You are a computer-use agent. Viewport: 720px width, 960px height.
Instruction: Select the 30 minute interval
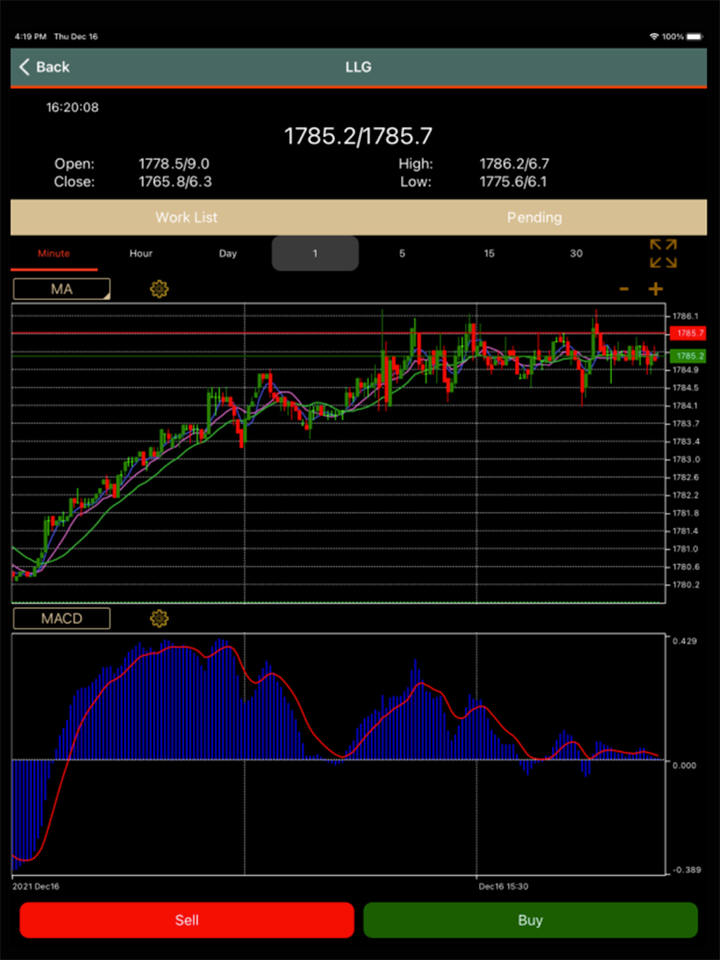click(576, 253)
